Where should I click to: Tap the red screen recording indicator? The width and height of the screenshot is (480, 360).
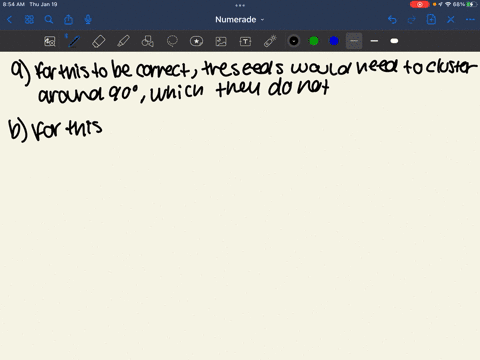pyautogui.click(x=420, y=4)
